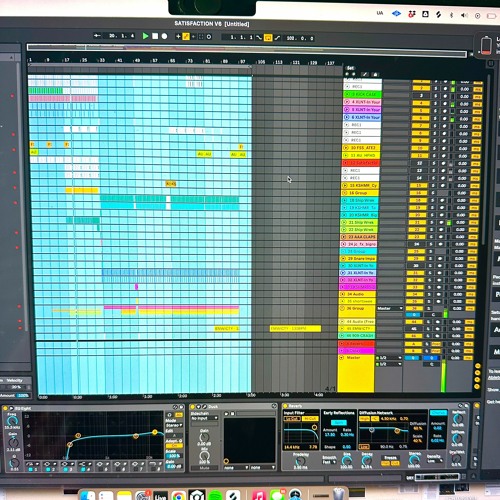The width and height of the screenshot is (500, 500).
Task: Click the Reverb device activator toggle
Action: click(x=286, y=406)
